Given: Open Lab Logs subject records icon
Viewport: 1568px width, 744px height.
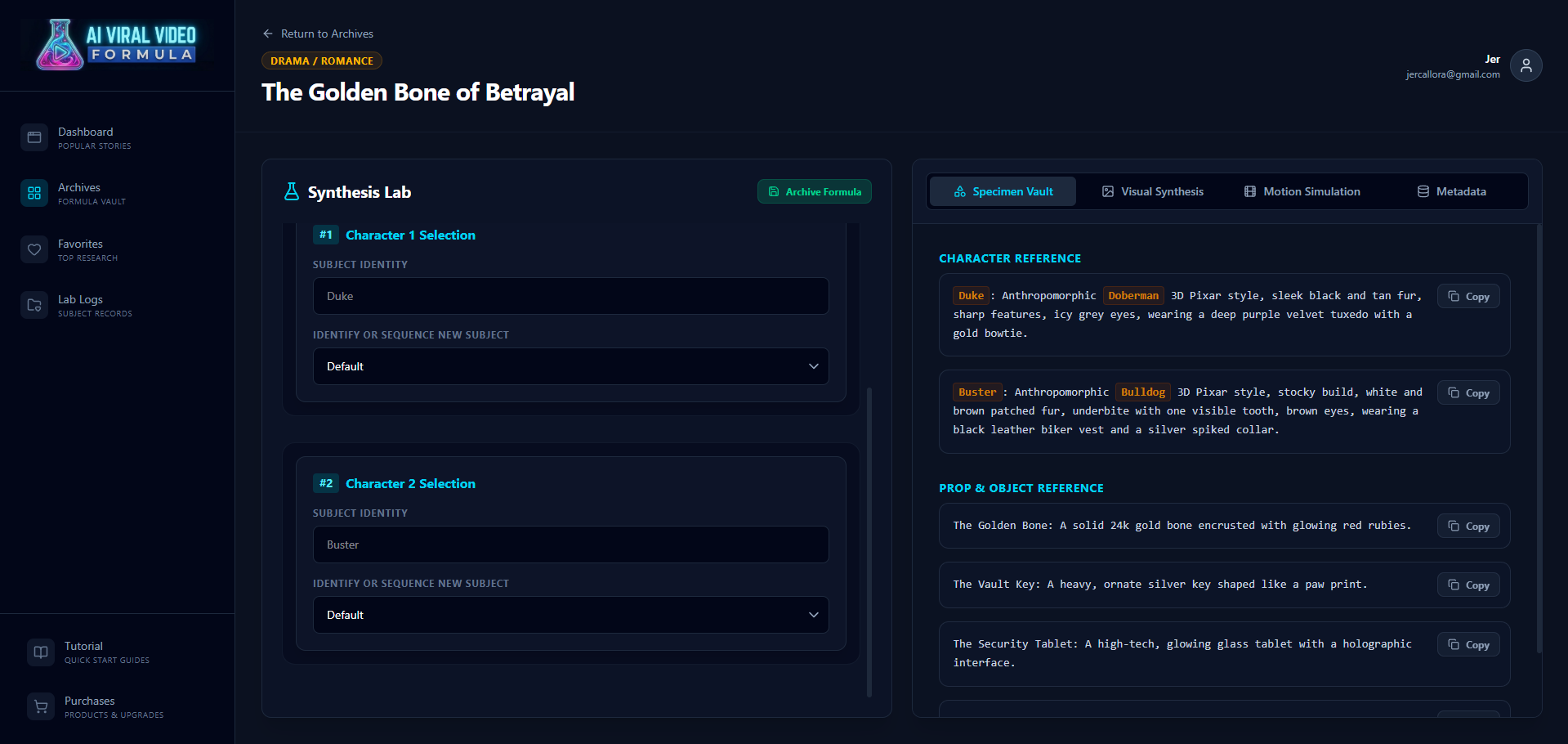Looking at the screenshot, I should (34, 304).
